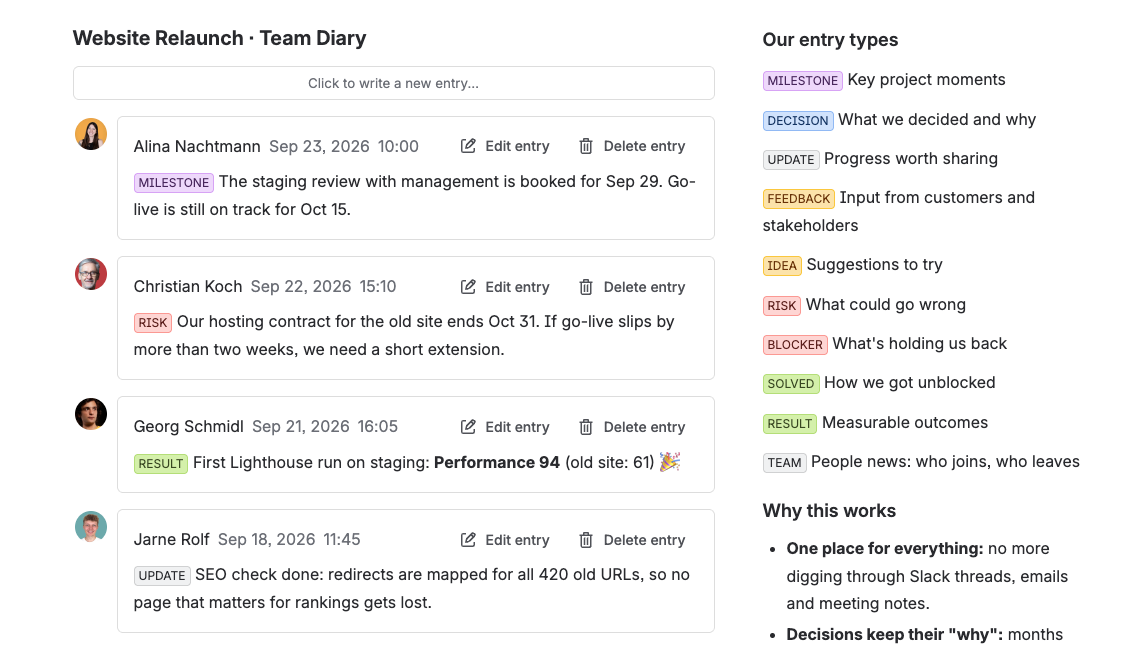Select the BLOCKER badge in entry types list
Viewport: 1144px width, 646px height.
pos(795,345)
